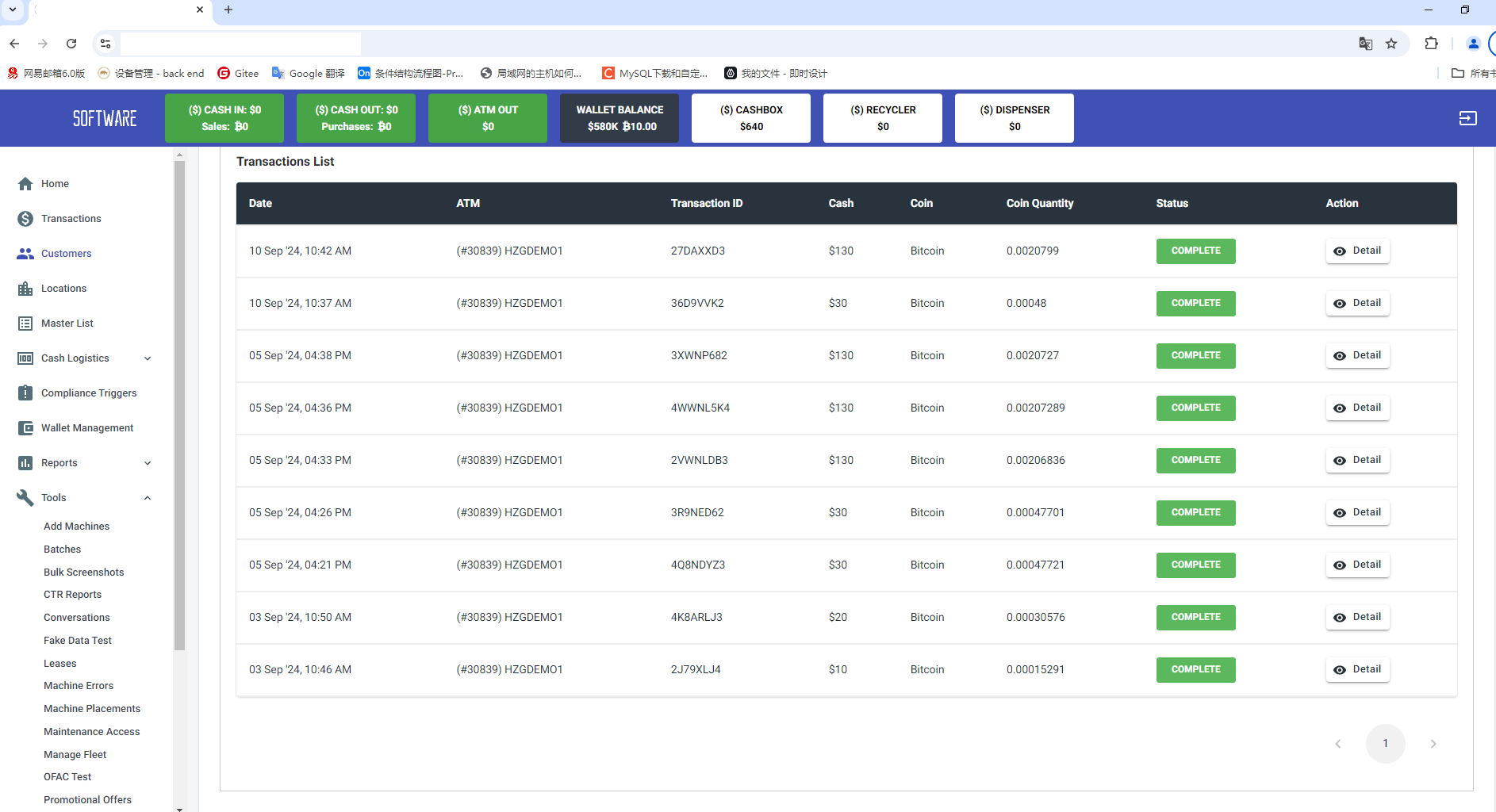View details of transaction 27DAXXD3
Image resolution: width=1496 pixels, height=812 pixels.
coord(1357,251)
